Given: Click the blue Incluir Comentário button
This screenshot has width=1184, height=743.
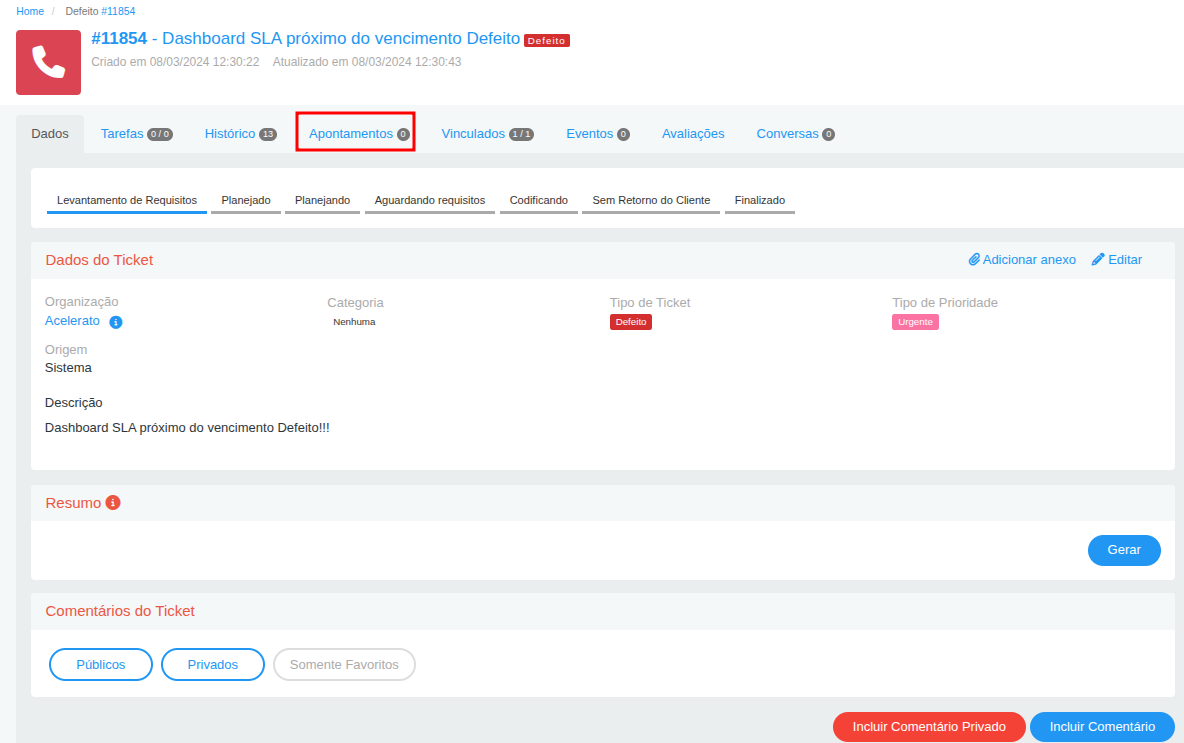Looking at the screenshot, I should pyautogui.click(x=1102, y=726).
